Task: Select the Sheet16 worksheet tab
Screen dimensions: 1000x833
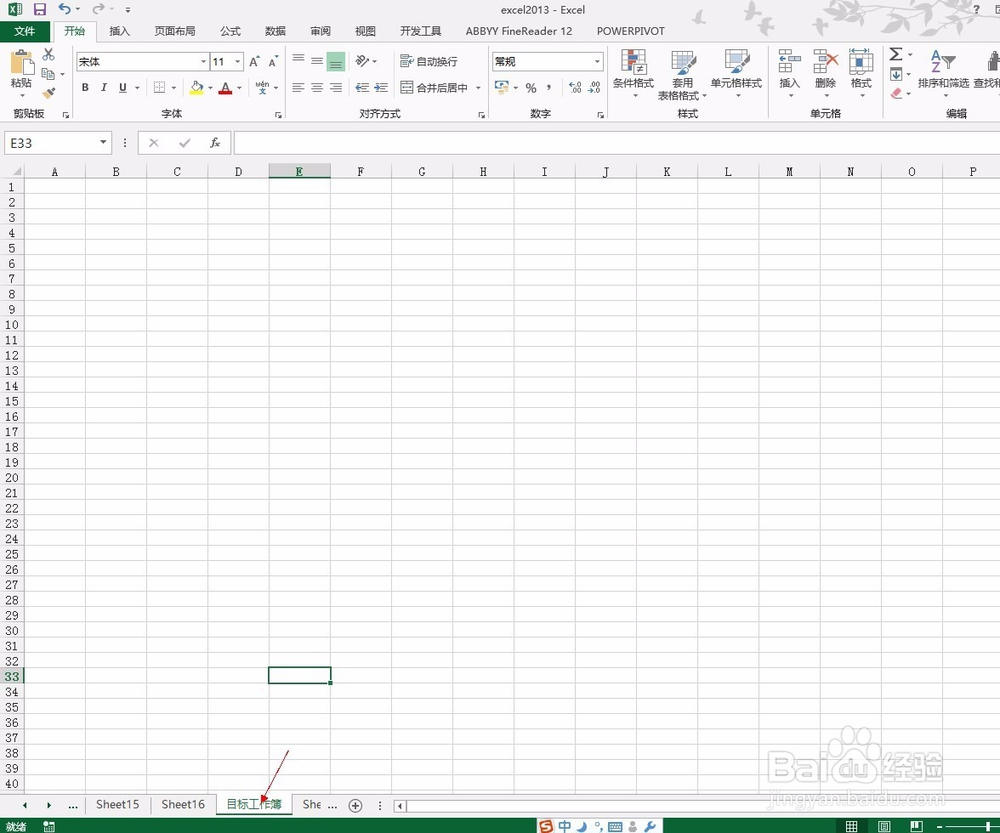Action: point(183,804)
